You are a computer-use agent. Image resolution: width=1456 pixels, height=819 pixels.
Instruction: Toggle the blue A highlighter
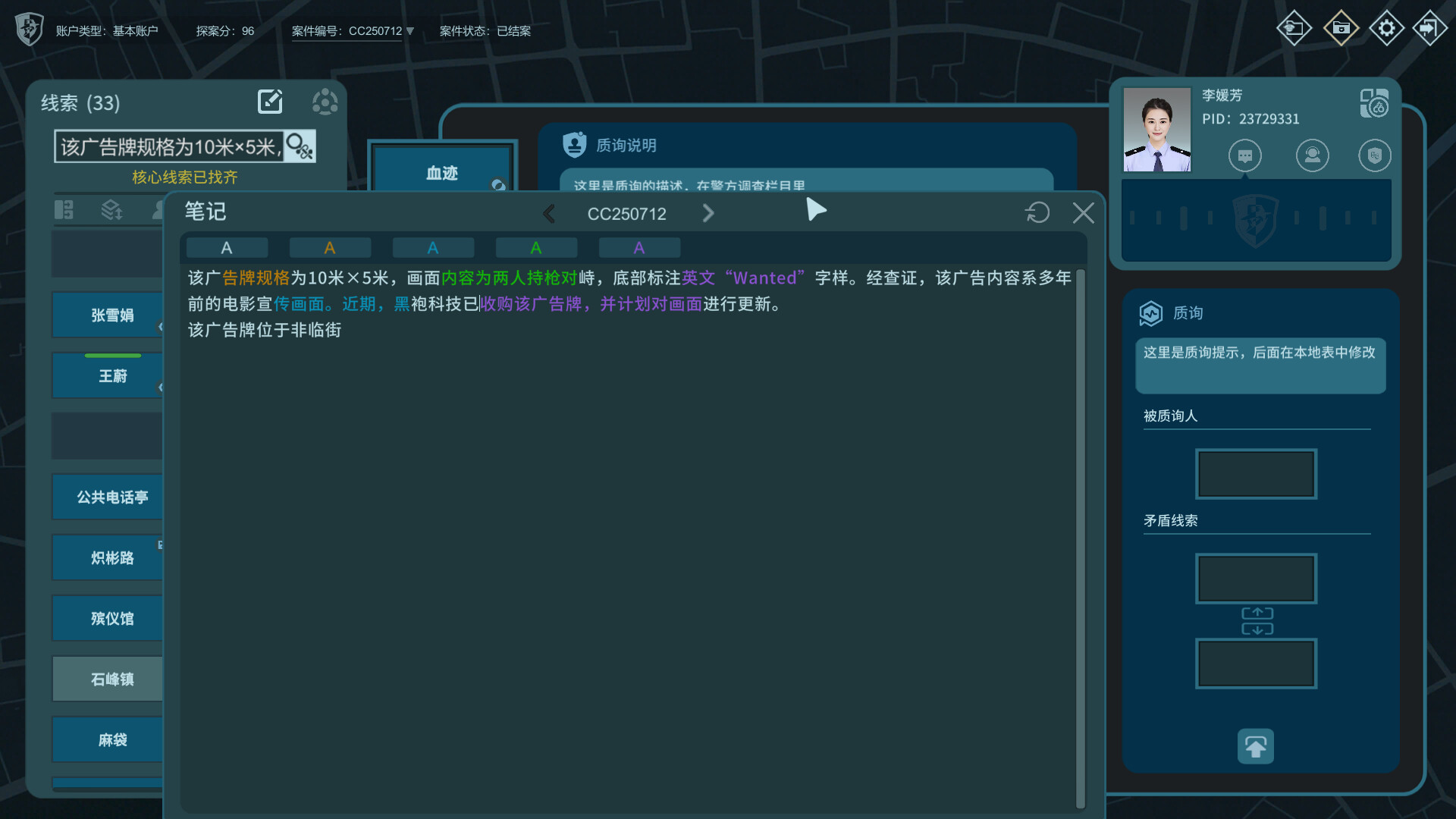433,247
